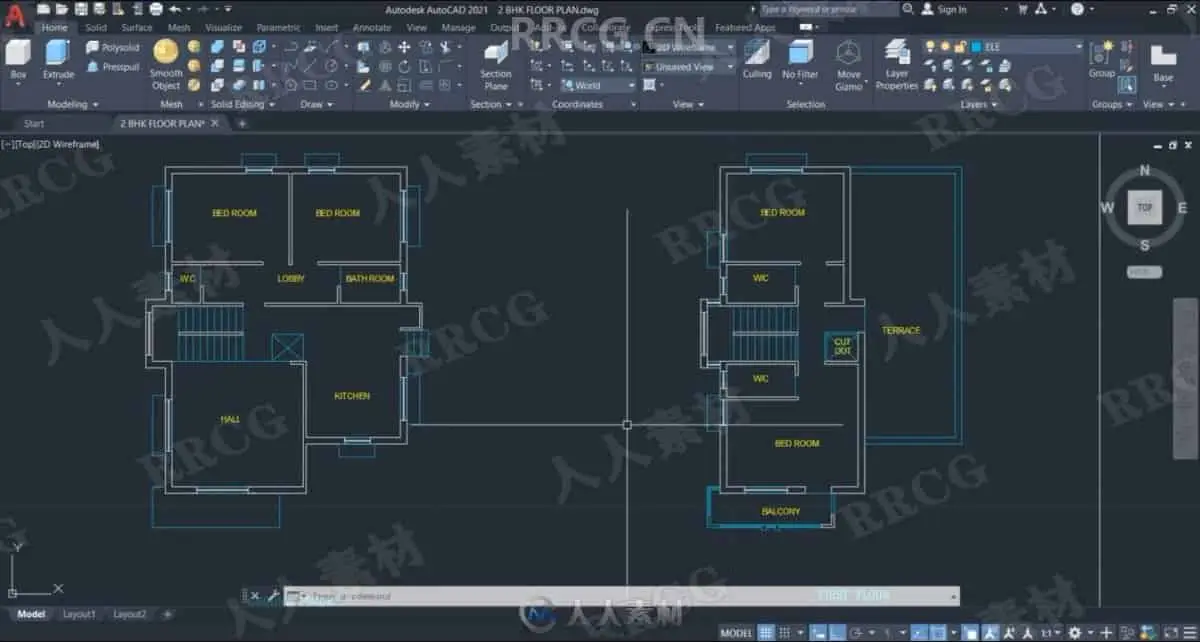The width and height of the screenshot is (1200, 642).
Task: Toggle MODEL space button in status bar
Action: point(737,633)
